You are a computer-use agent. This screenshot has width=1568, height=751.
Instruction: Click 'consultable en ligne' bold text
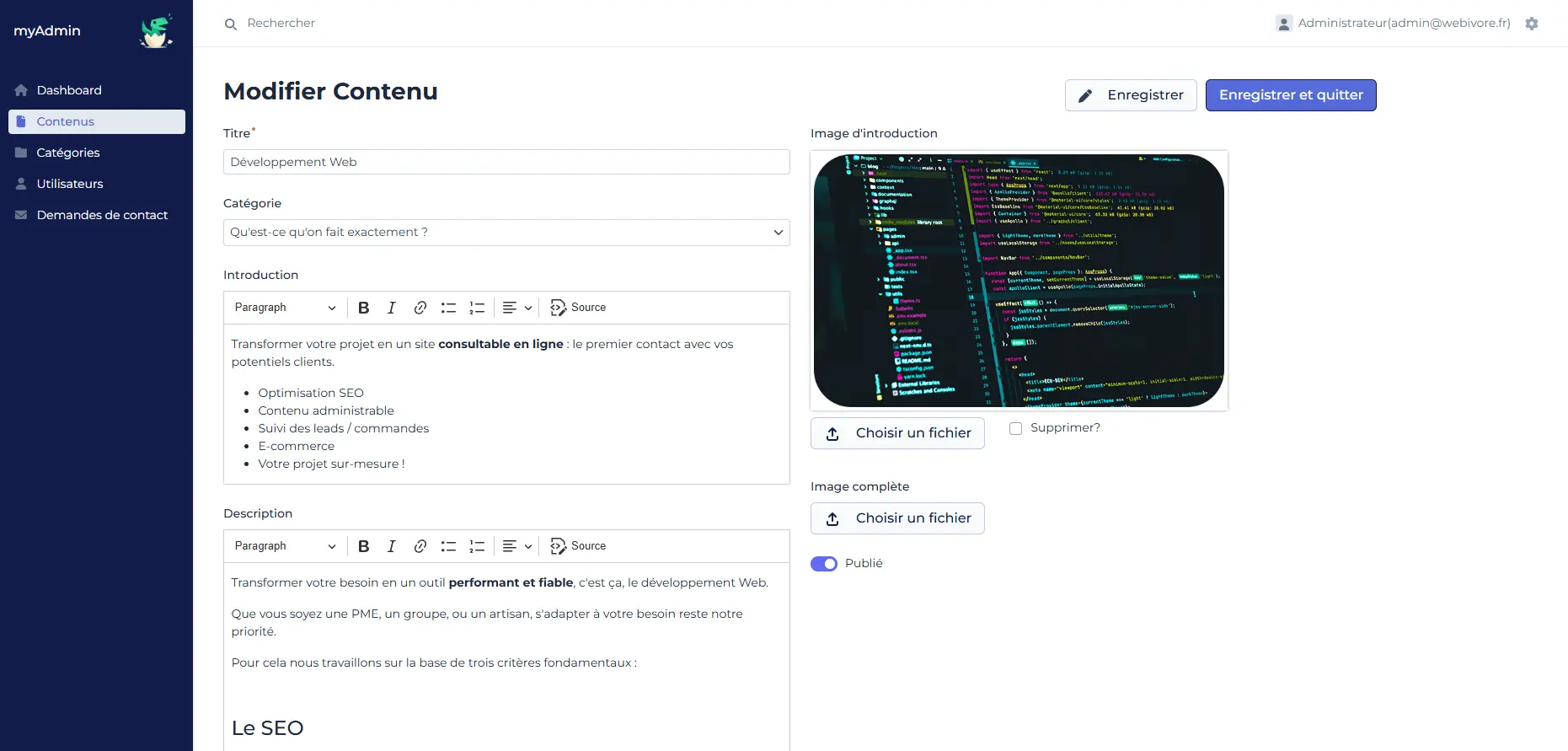pyautogui.click(x=500, y=344)
